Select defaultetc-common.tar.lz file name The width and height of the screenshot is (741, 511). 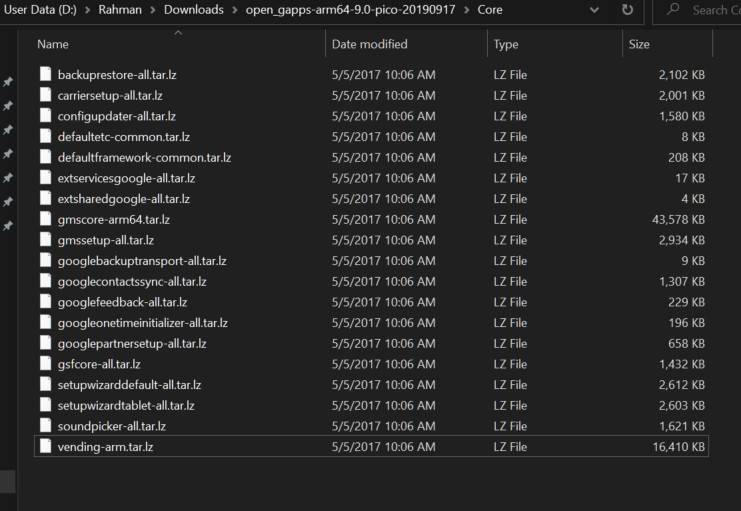point(124,137)
